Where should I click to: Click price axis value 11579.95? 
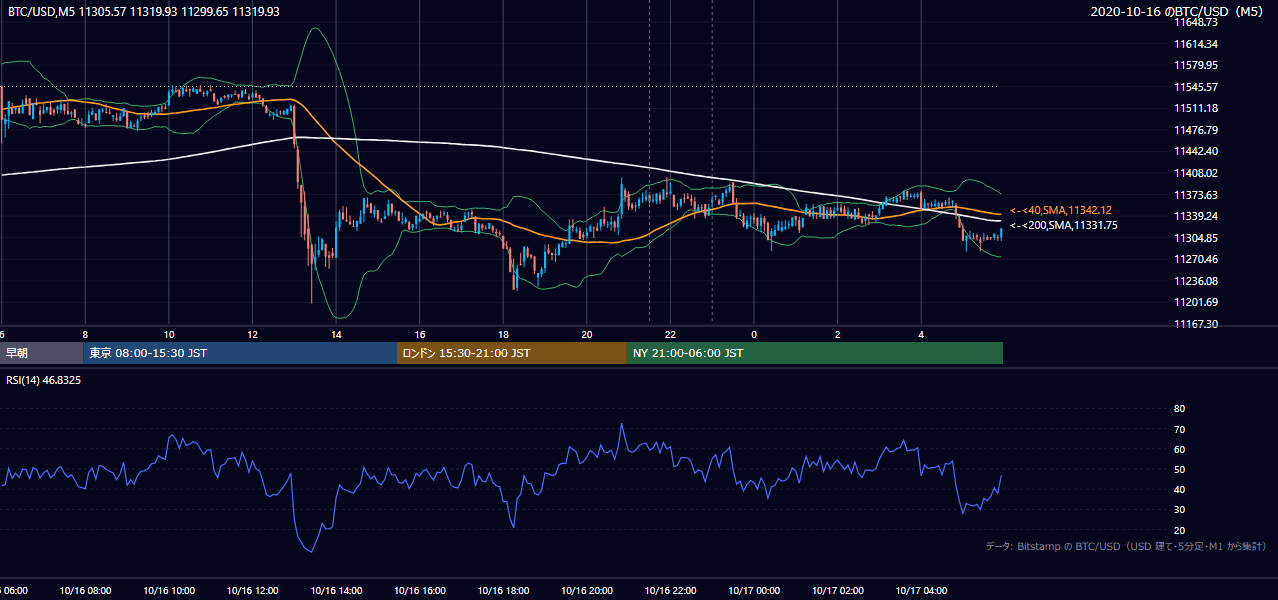tap(1195, 65)
